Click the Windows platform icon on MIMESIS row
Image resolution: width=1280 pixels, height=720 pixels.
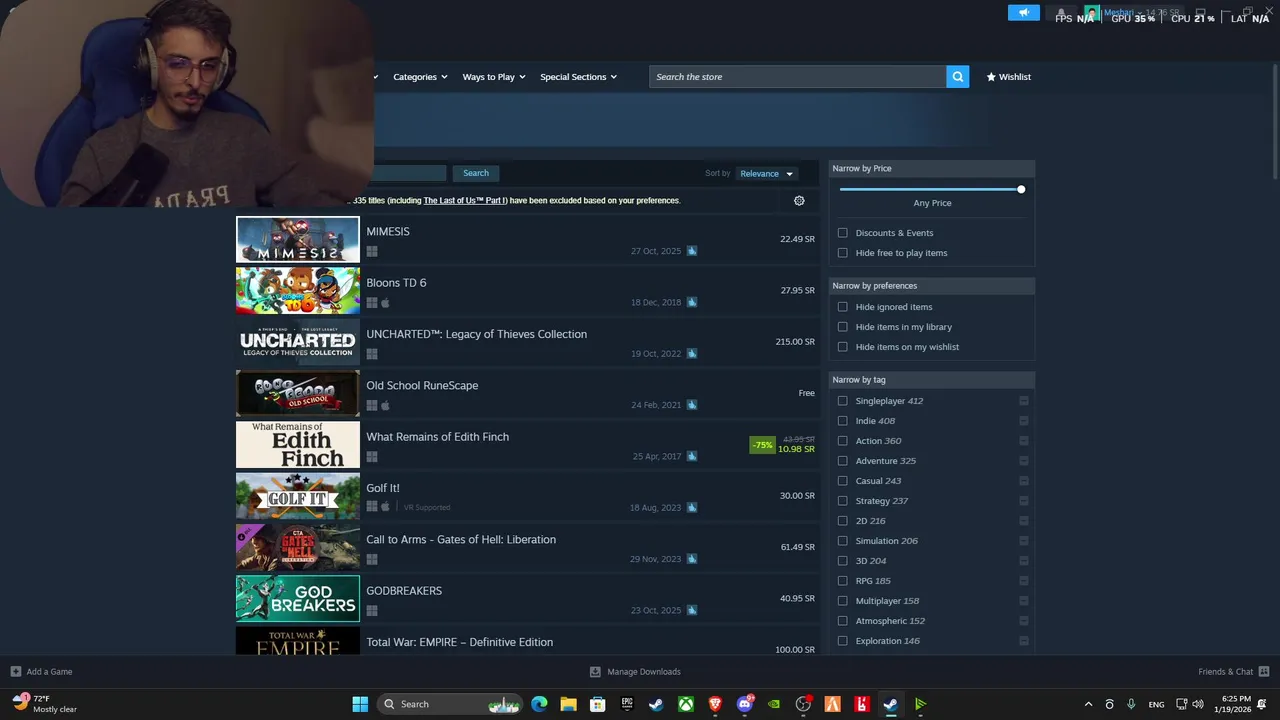click(x=372, y=252)
